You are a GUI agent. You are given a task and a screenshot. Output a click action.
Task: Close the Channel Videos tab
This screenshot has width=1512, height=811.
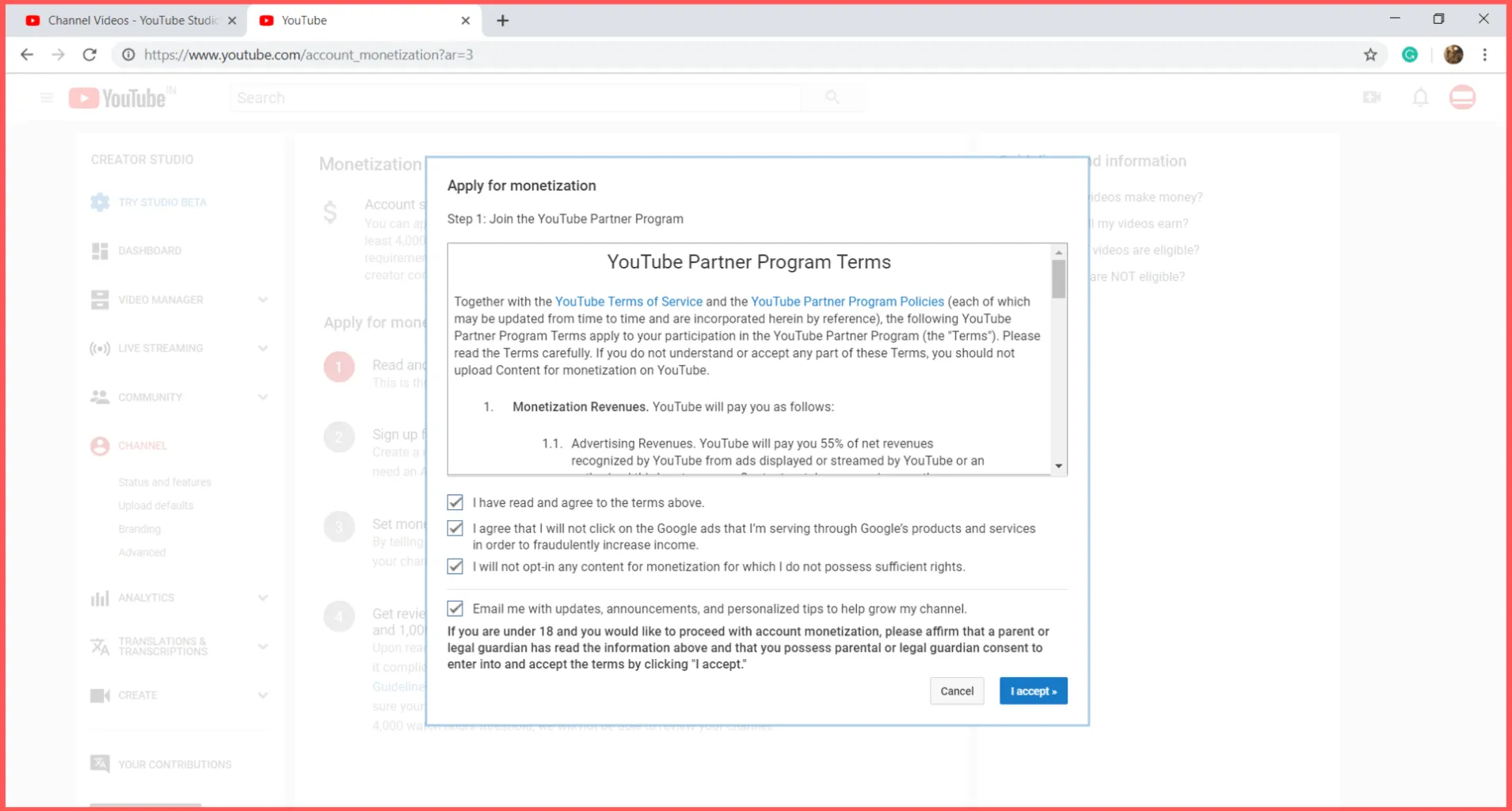coord(232,21)
